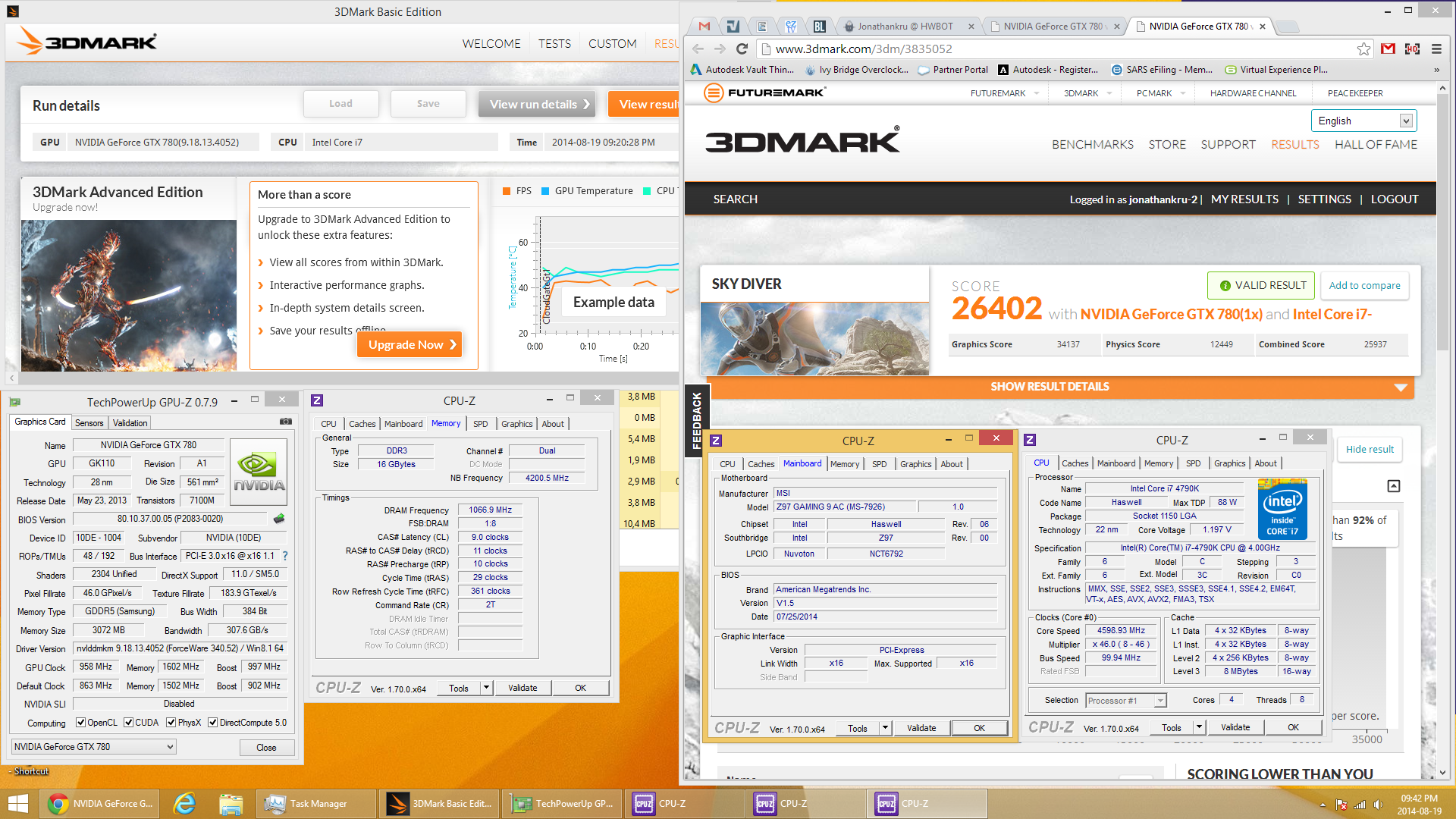Open Windows Start button on taskbar
This screenshot has width=1456, height=819.
click(17, 804)
